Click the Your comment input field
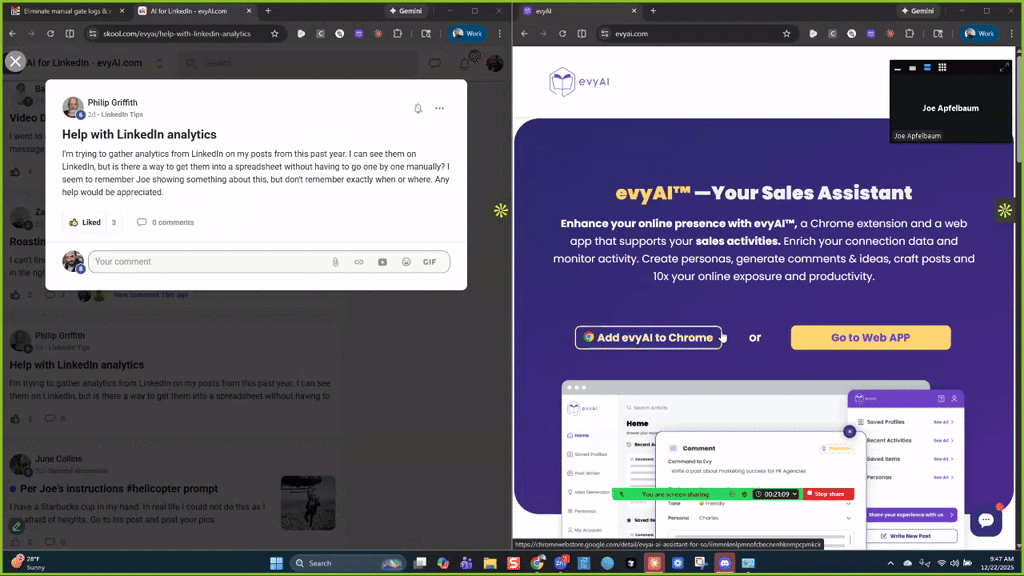This screenshot has width=1024, height=576. click(200, 261)
